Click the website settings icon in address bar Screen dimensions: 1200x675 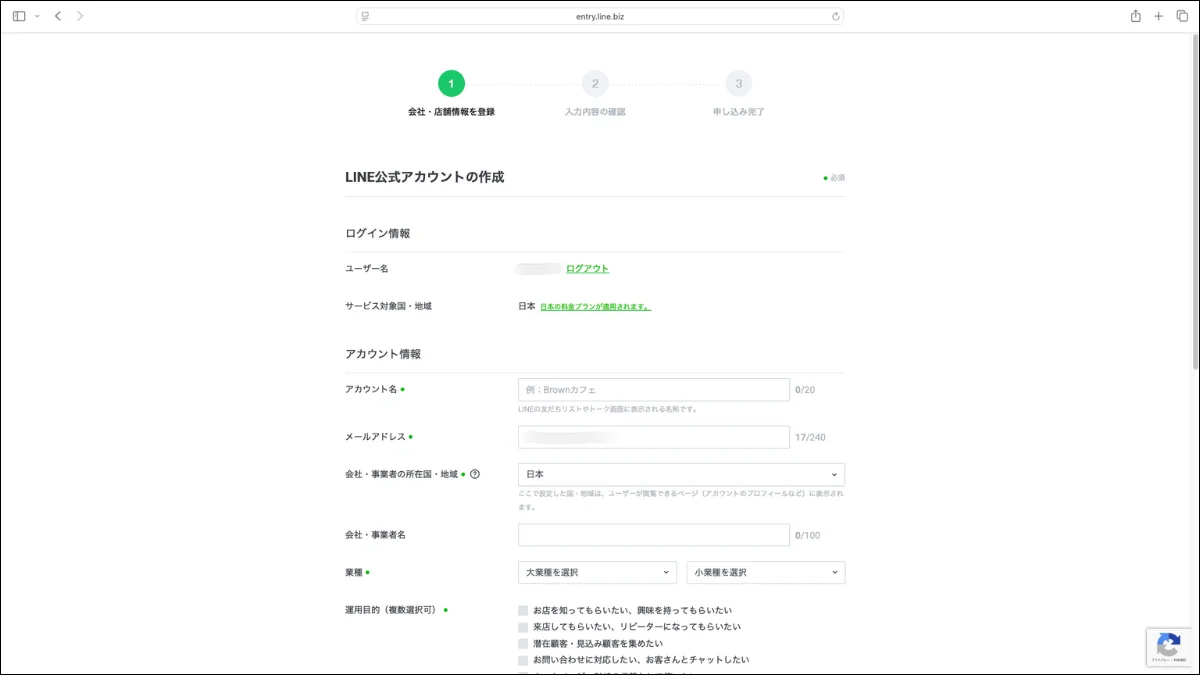click(366, 16)
